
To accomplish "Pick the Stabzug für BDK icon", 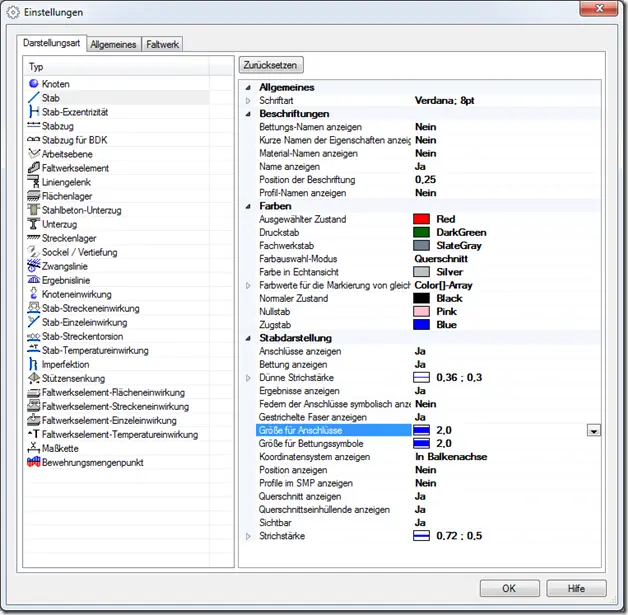I will pyautogui.click(x=34, y=139).
